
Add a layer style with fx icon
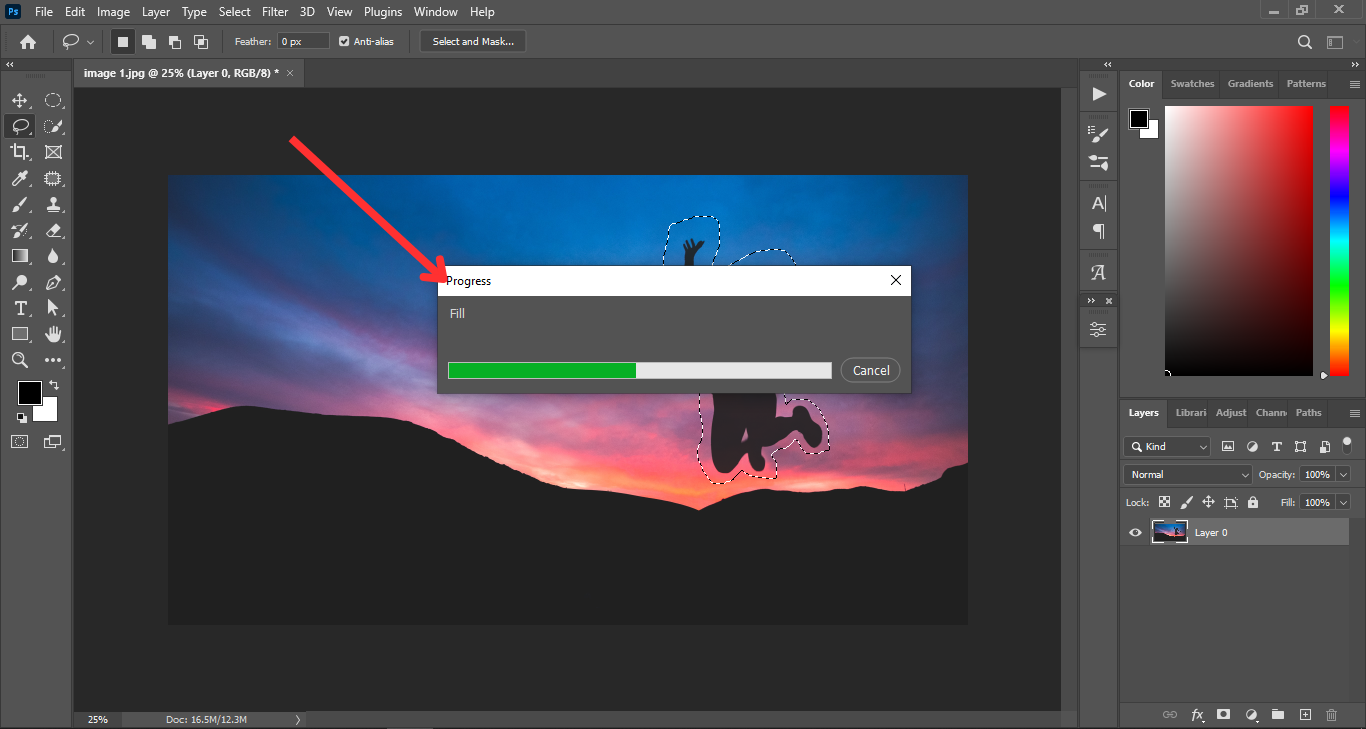tap(1197, 715)
